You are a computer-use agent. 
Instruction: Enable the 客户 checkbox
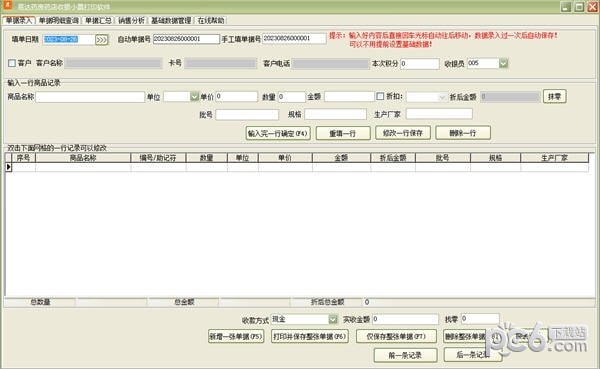[x=12, y=63]
